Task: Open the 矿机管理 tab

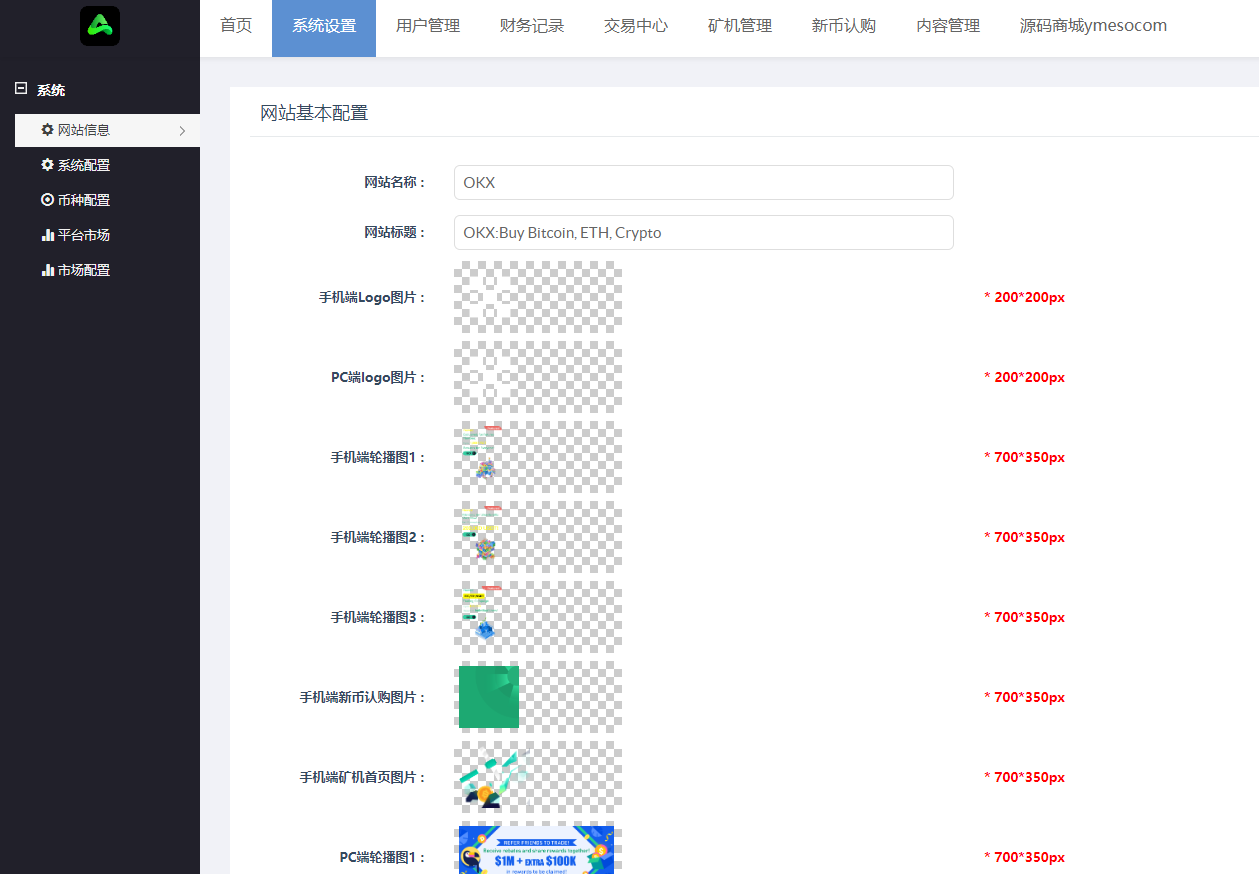Action: 740,26
